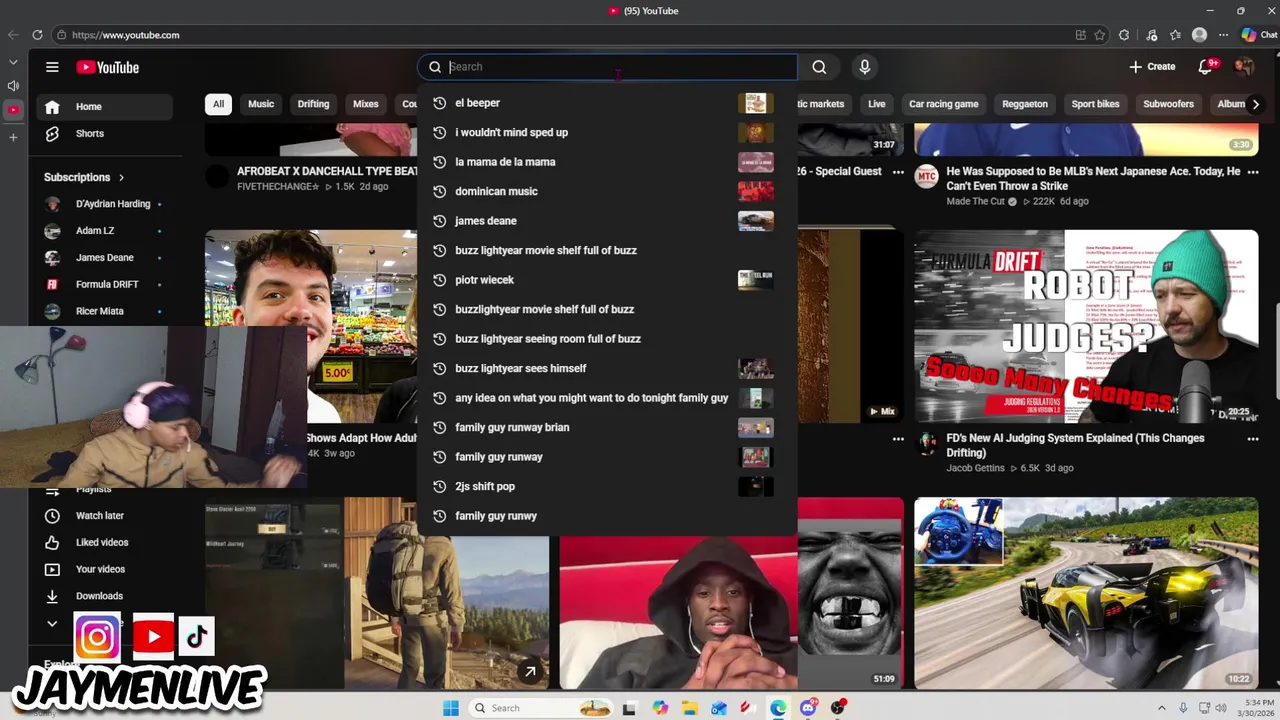The image size is (1280, 720).
Task: Open the Robot Judges video thumbnail
Action: (1086, 327)
